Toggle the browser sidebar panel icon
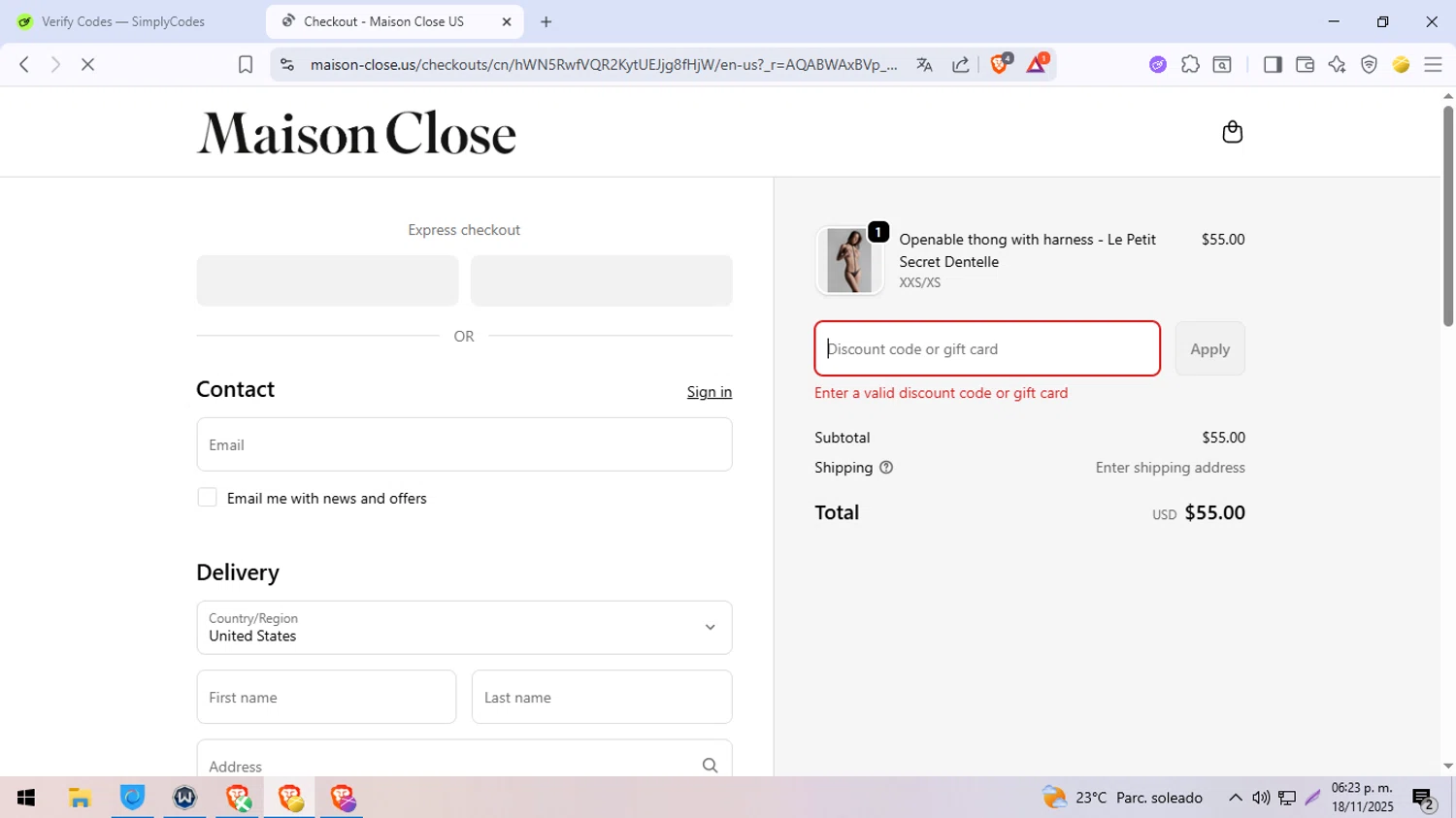The width and height of the screenshot is (1456, 818). pyautogui.click(x=1273, y=64)
